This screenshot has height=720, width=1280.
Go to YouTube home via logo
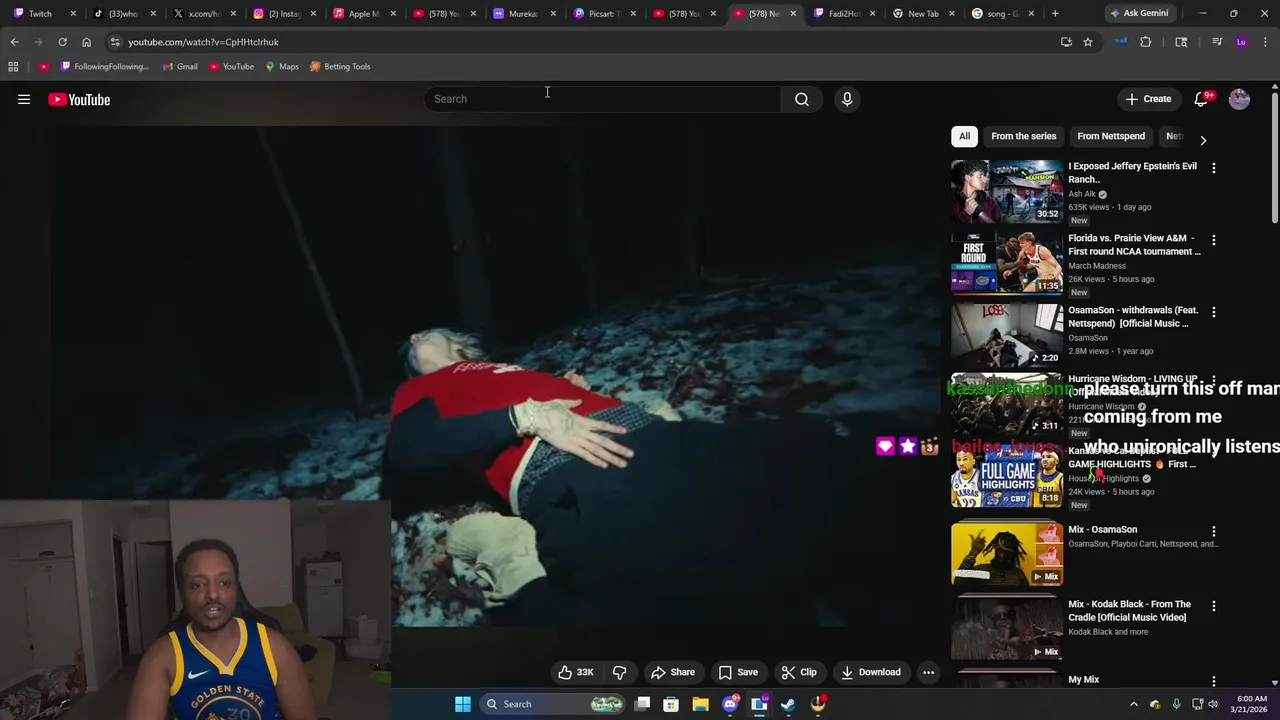79,99
